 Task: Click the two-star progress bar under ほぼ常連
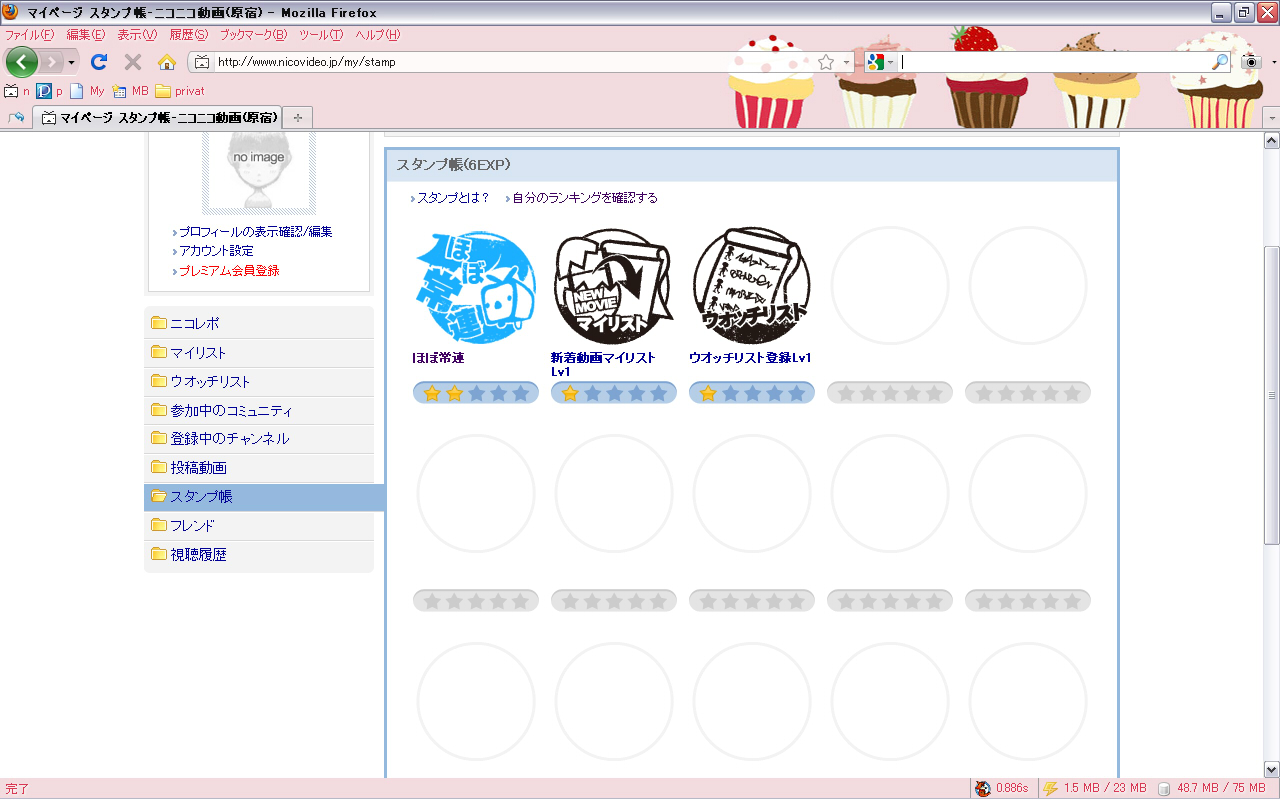point(476,393)
